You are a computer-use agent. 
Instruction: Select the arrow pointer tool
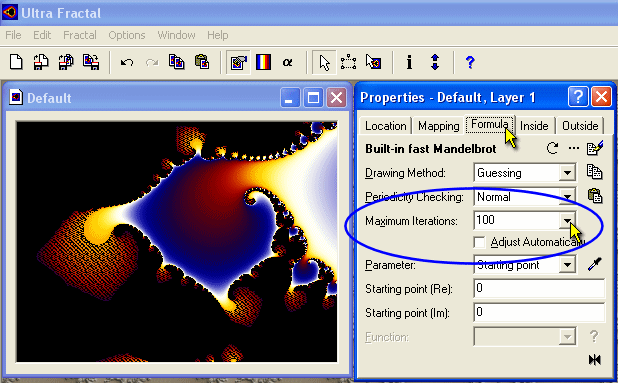[x=324, y=62]
